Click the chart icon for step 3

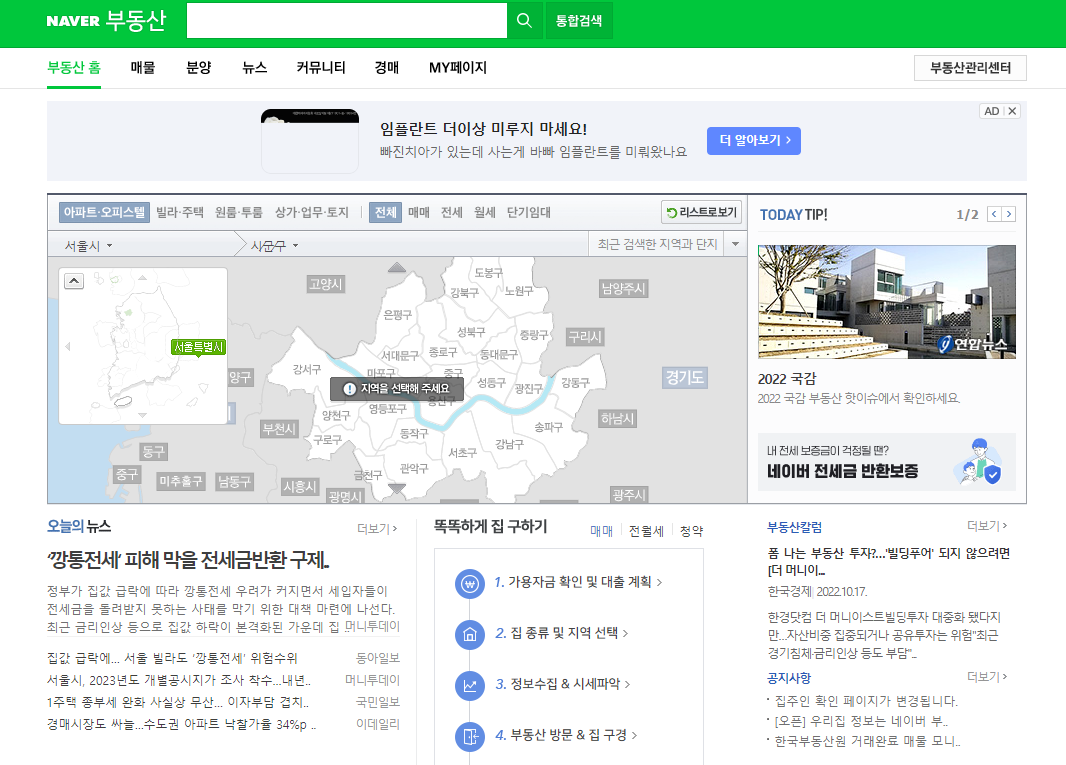click(x=469, y=685)
